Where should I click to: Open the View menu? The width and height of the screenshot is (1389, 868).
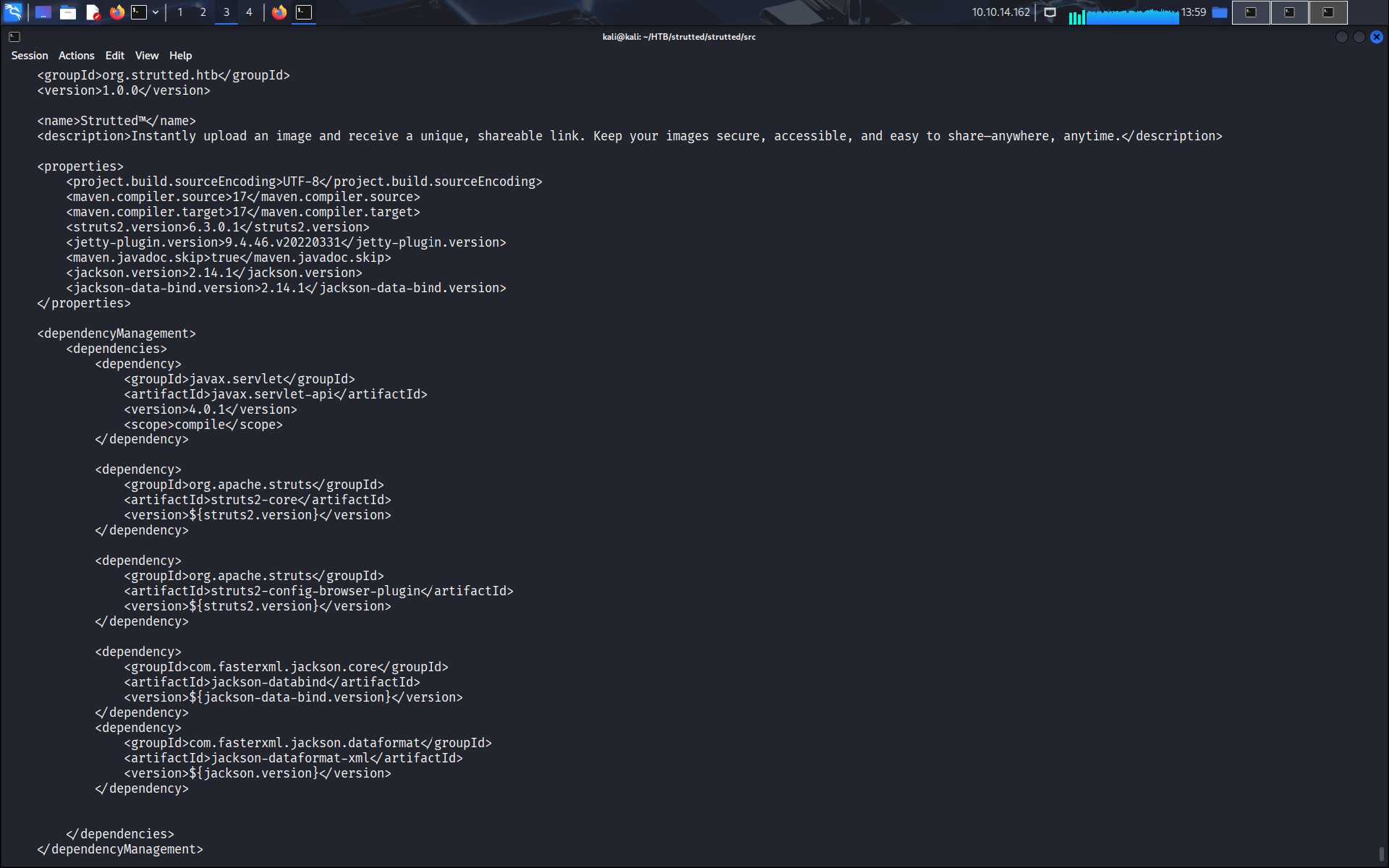click(x=146, y=56)
